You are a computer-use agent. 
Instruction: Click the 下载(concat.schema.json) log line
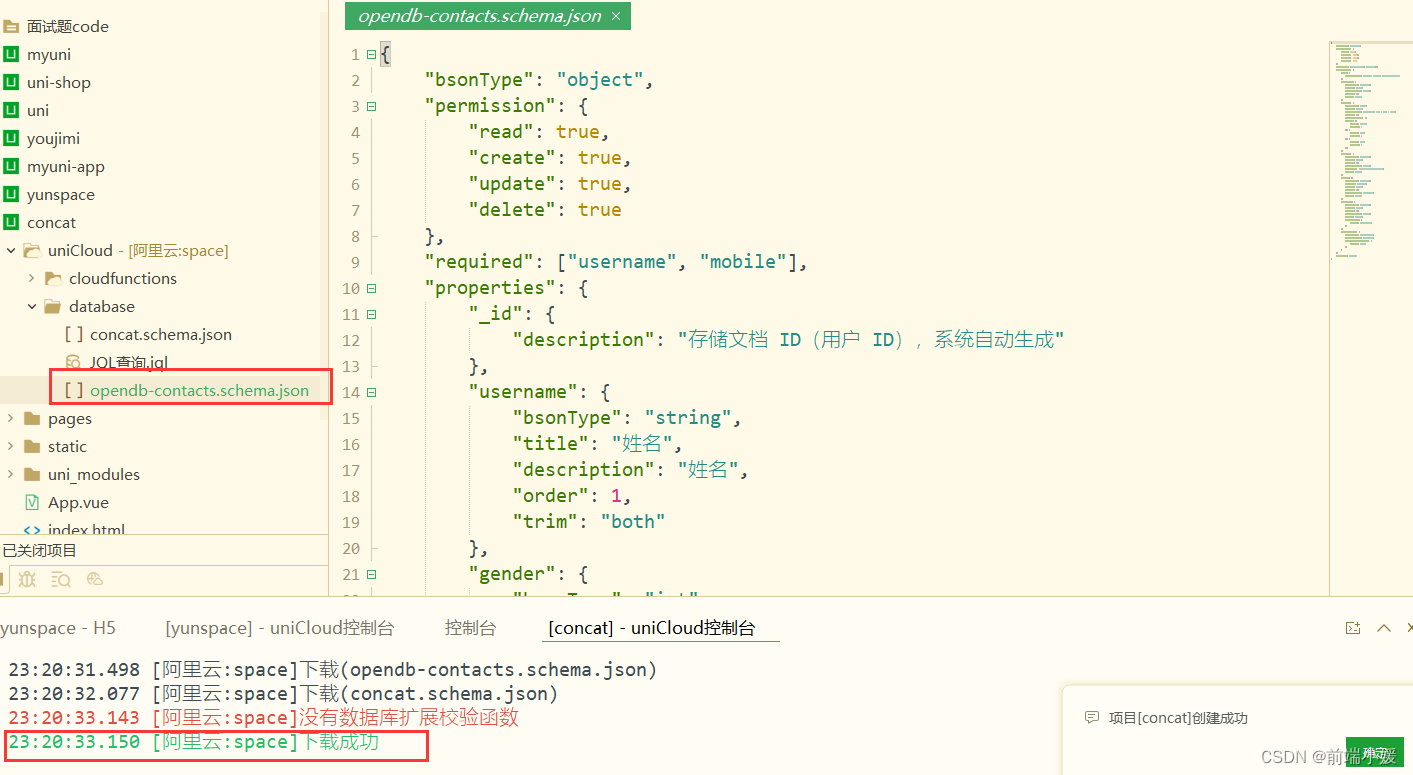283,694
